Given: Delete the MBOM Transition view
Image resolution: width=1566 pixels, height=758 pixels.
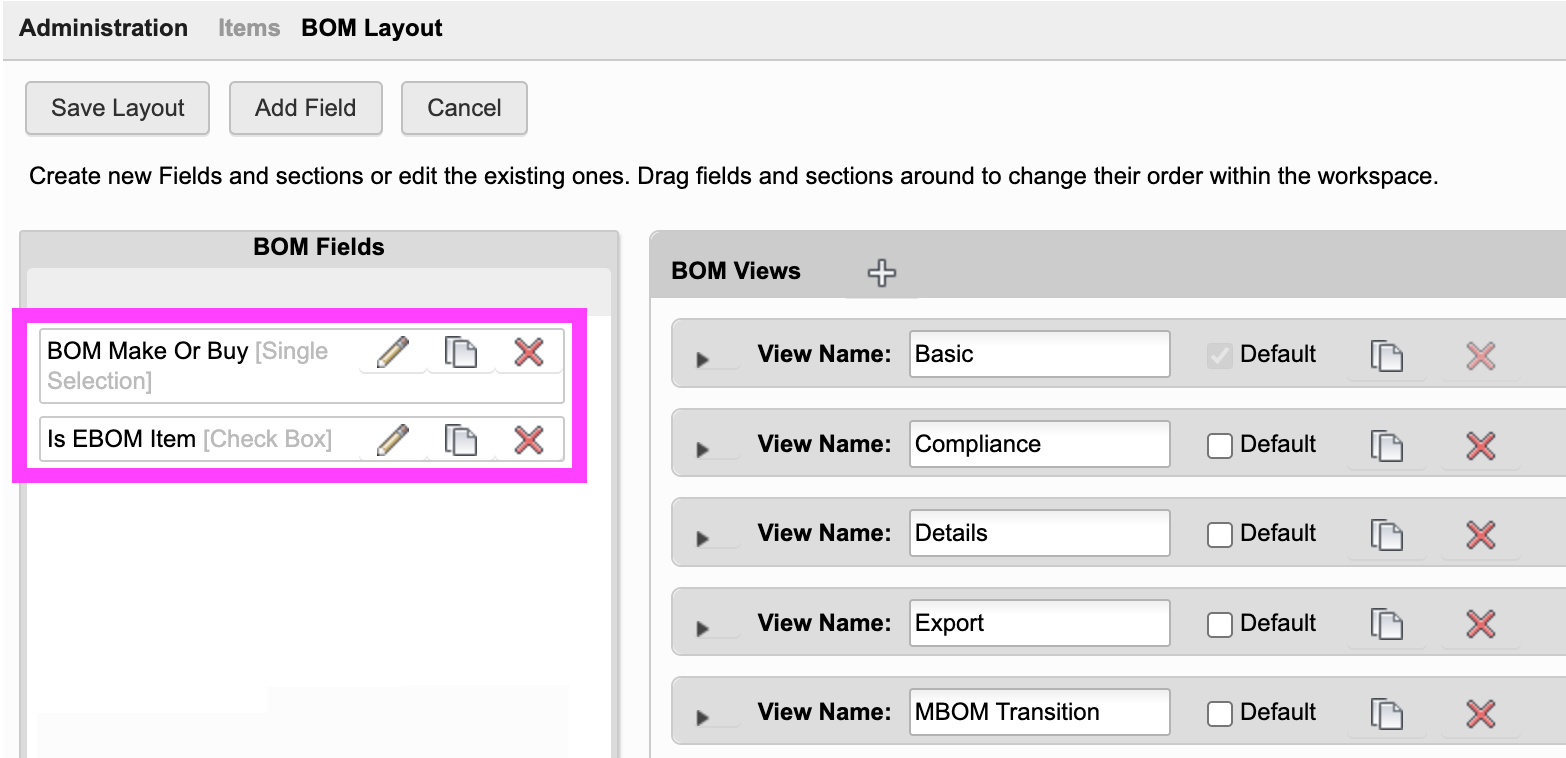Looking at the screenshot, I should coord(1480,713).
